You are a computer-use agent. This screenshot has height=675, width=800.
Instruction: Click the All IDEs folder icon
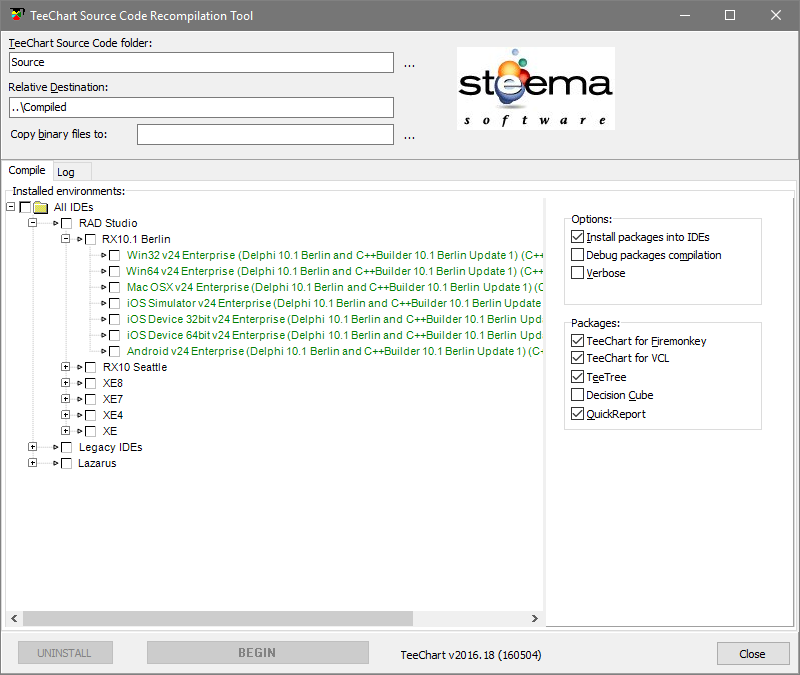[x=40, y=207]
